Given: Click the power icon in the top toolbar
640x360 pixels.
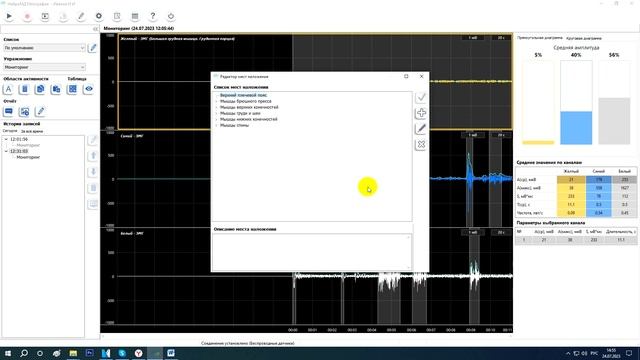Looking at the screenshot, I should tap(171, 16).
